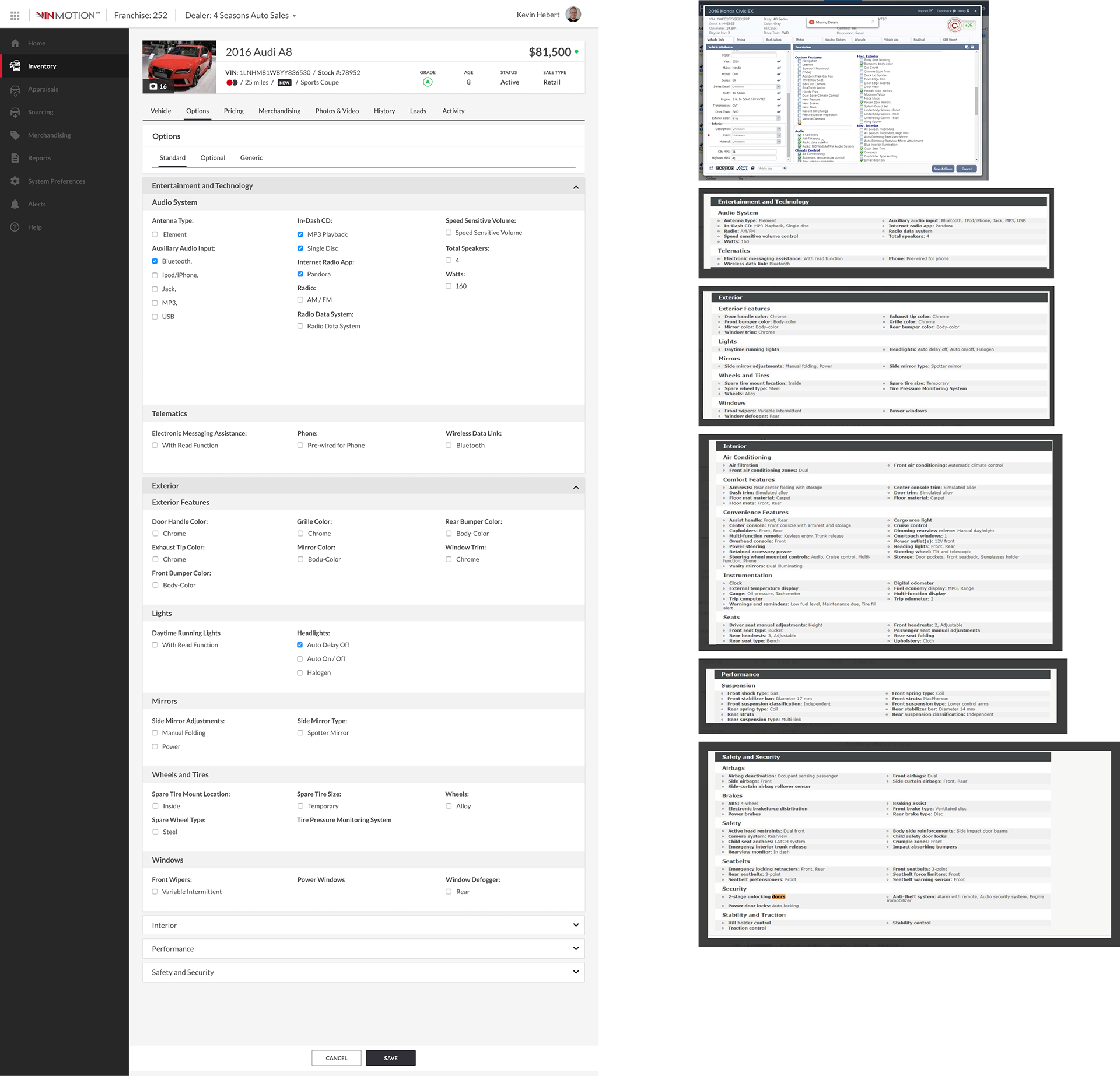This screenshot has width=1120, height=1076.
Task: Uncheck the MP3 Playback checkbox
Action: pyautogui.click(x=300, y=234)
